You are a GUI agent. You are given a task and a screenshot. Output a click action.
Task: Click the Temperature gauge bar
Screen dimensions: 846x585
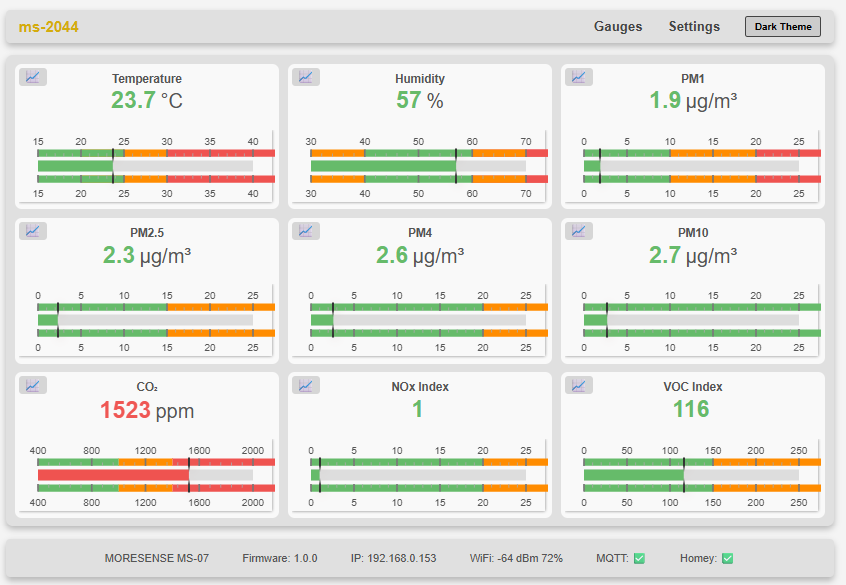point(75,167)
